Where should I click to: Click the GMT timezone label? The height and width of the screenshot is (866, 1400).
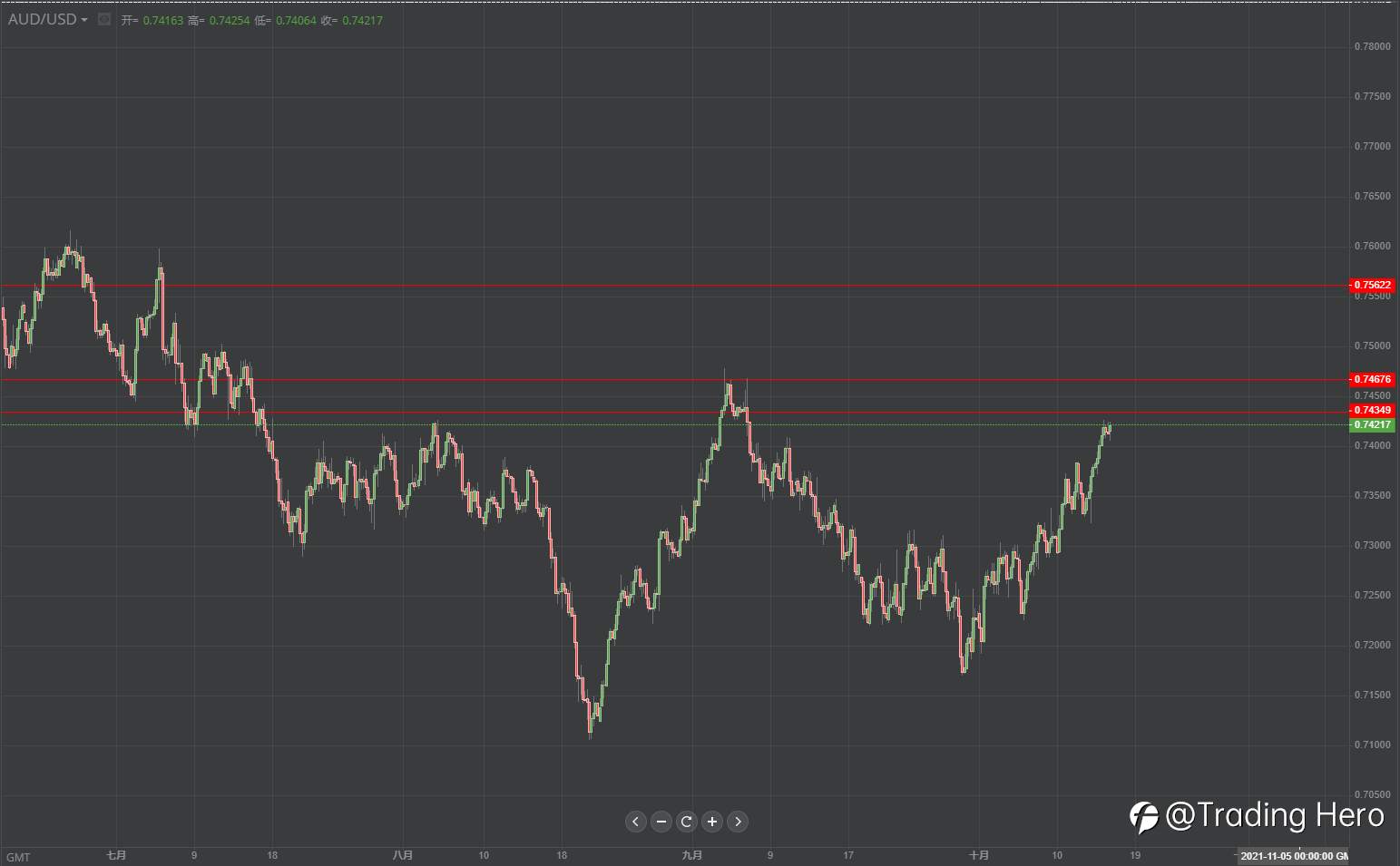click(18, 857)
